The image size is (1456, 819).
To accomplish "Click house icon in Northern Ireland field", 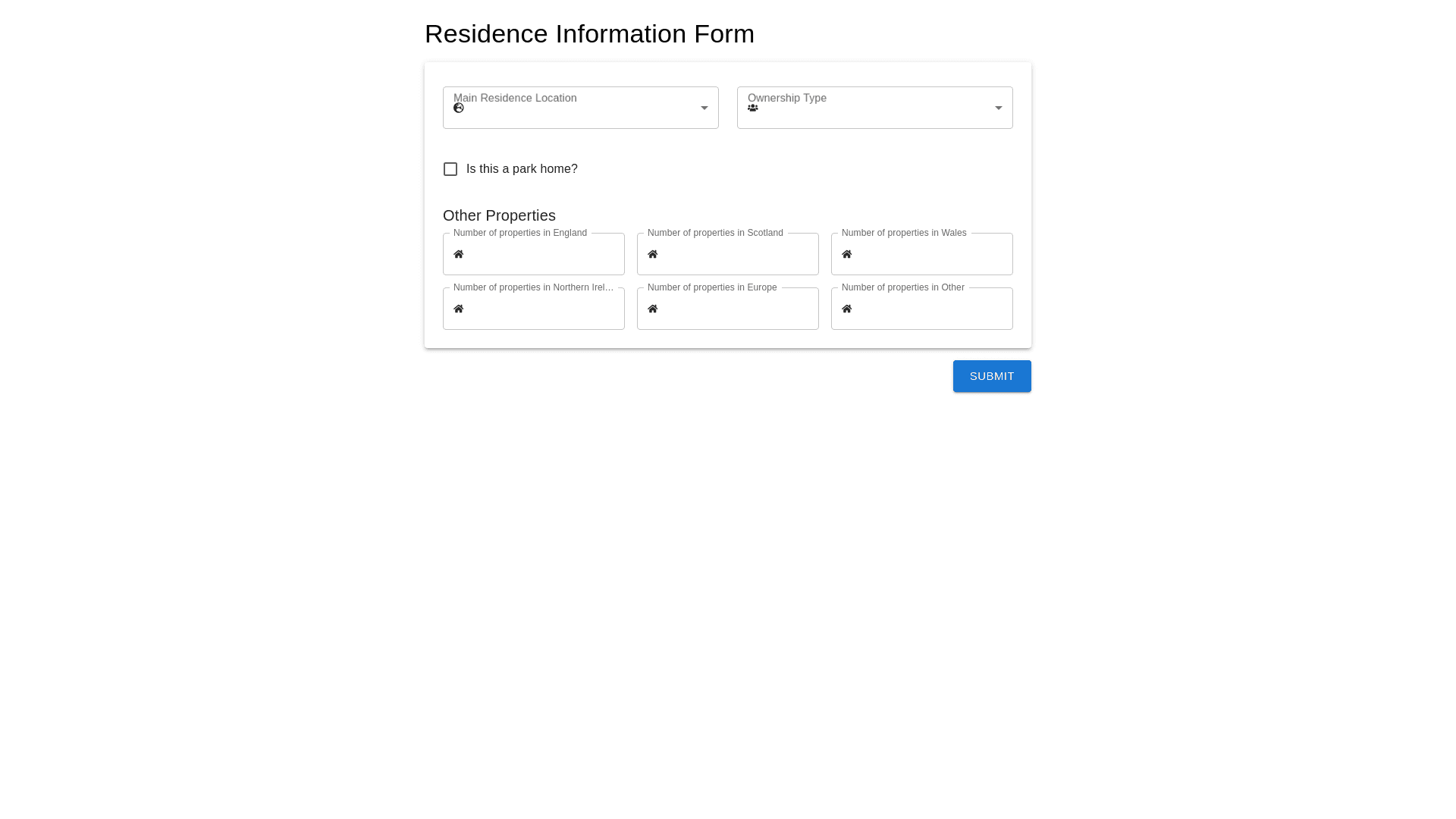I will (459, 309).
